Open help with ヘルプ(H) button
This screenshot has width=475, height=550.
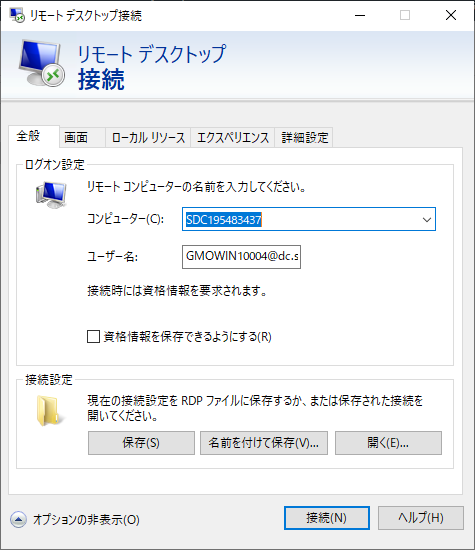click(421, 518)
